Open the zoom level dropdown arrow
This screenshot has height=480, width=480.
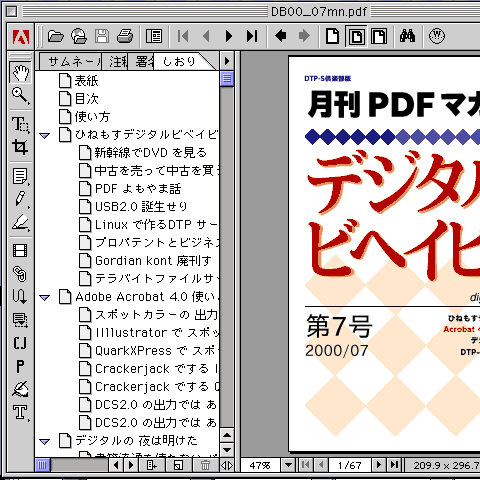(288, 464)
